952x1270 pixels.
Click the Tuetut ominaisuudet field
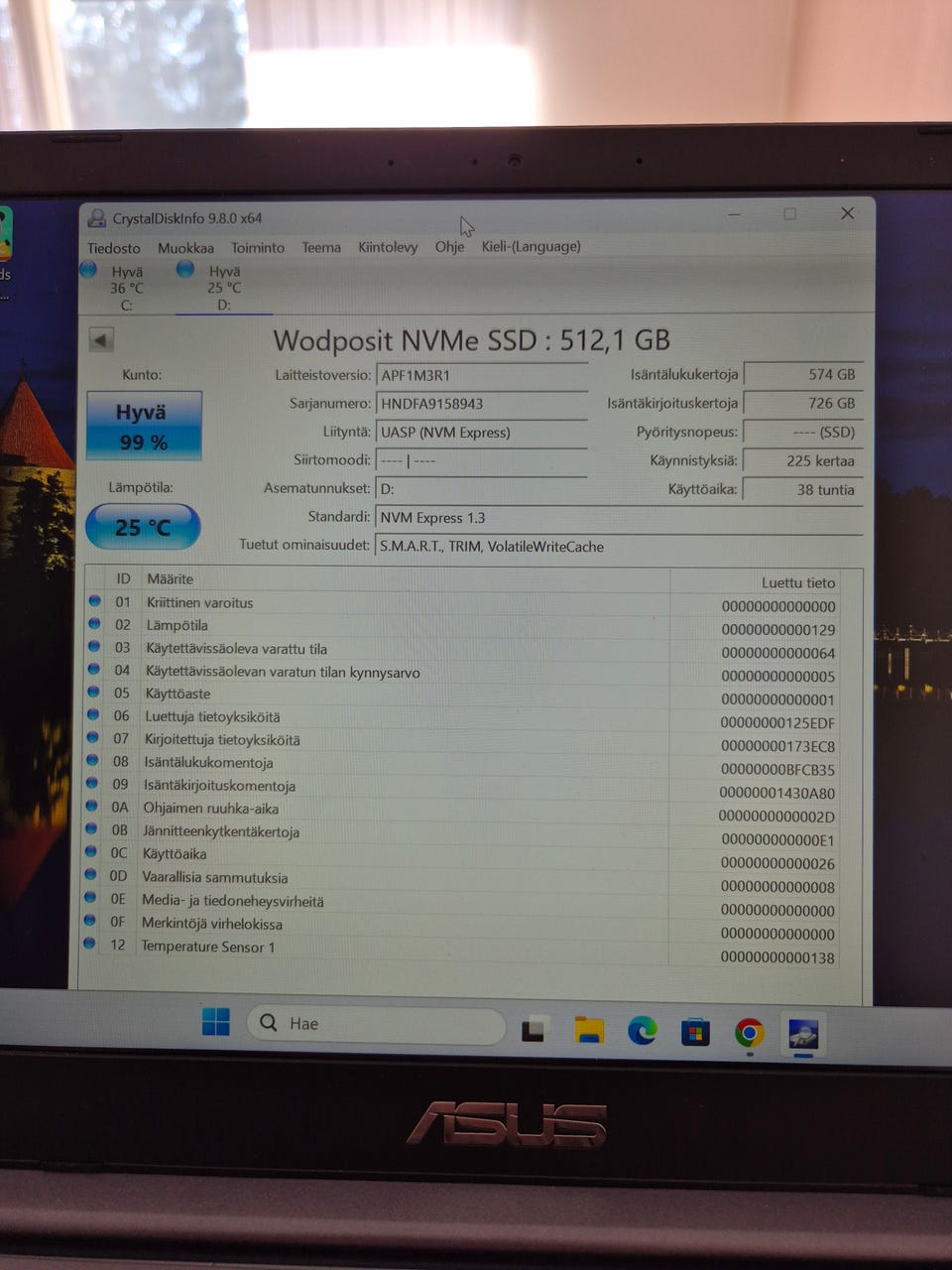619,547
